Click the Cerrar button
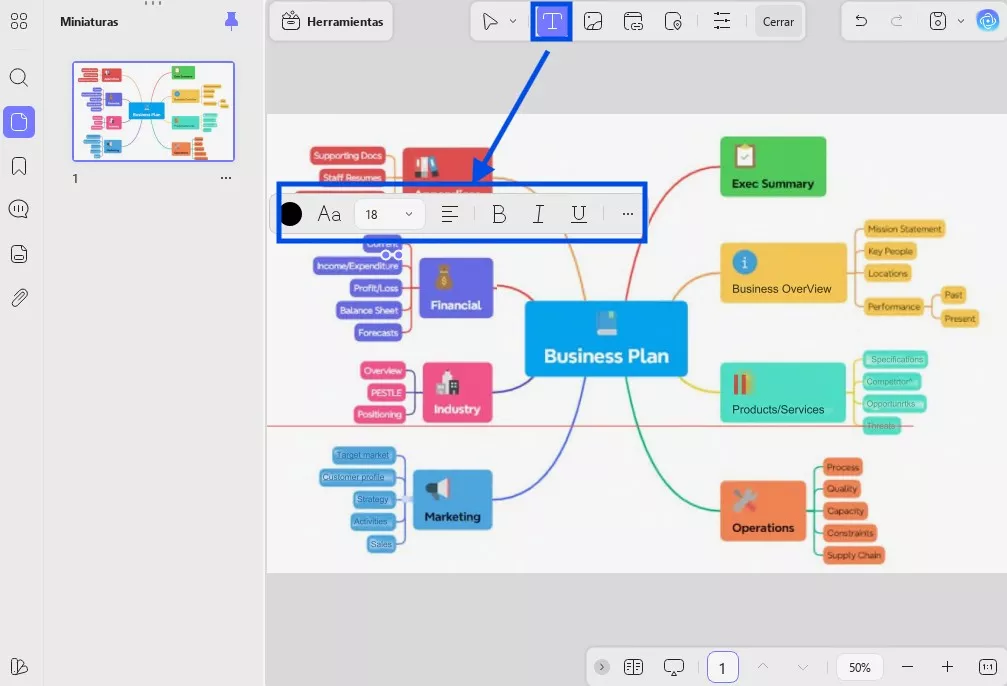The image size is (1007, 686). 778,22
